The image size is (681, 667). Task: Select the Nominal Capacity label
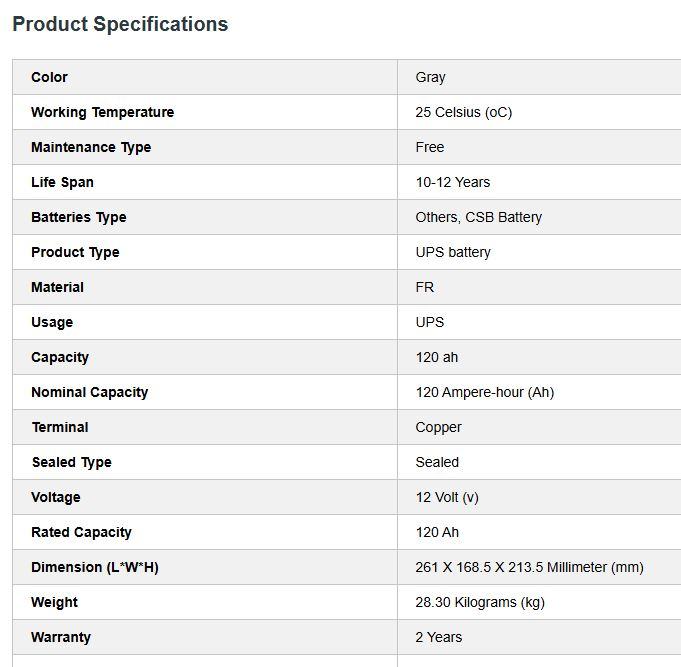[x=89, y=392]
